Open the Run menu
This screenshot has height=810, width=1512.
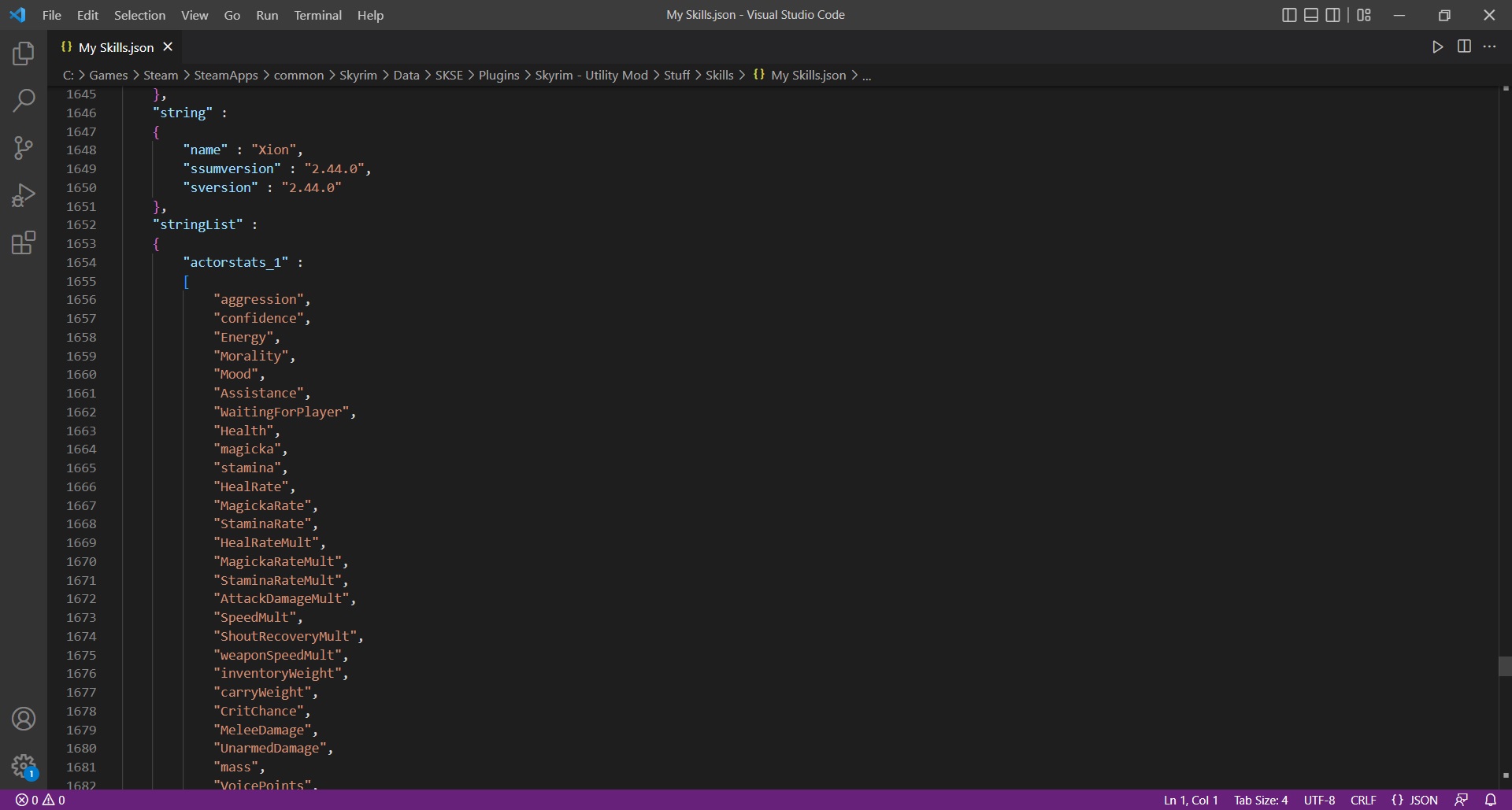tap(267, 15)
